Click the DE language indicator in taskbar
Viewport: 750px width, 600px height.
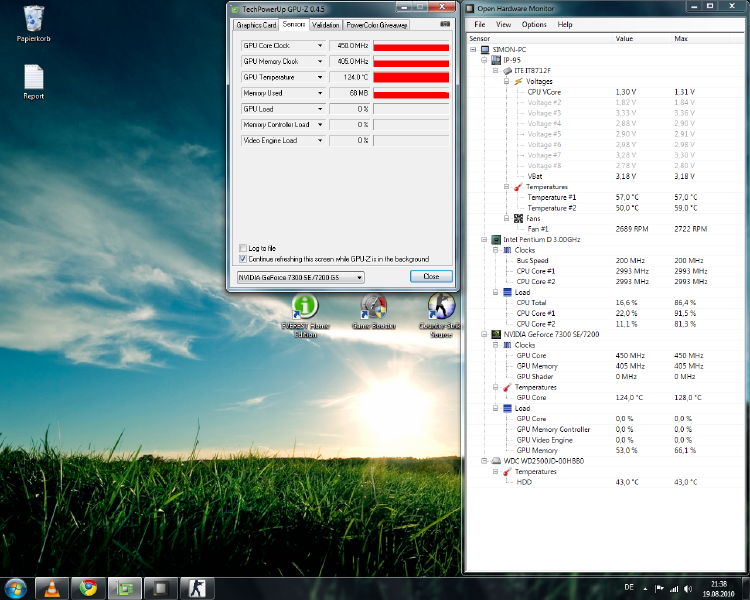(629, 587)
